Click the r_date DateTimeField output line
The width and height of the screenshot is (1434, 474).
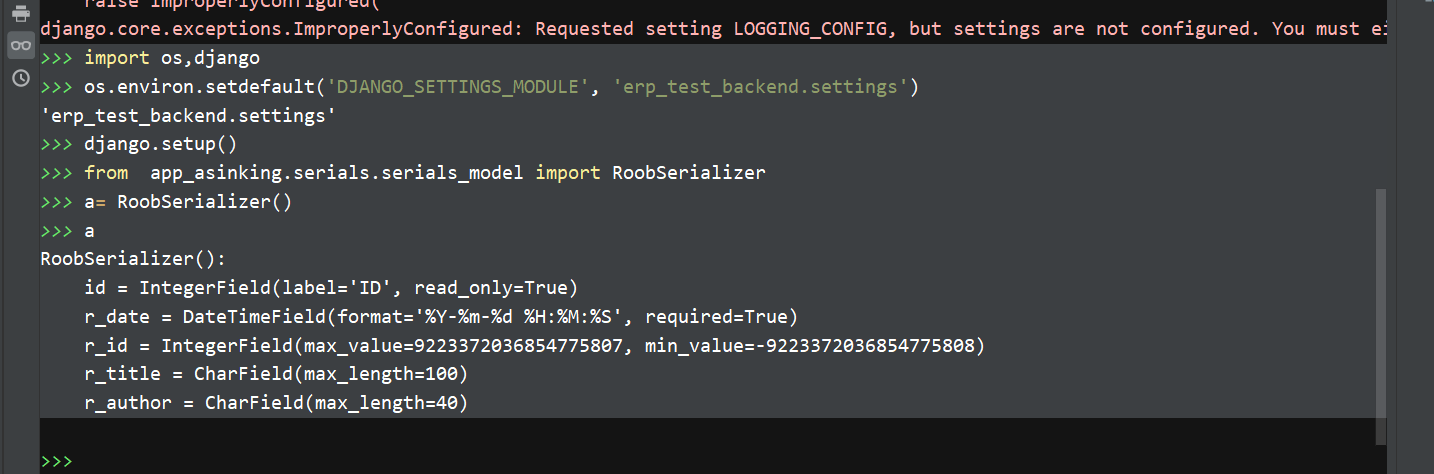pyautogui.click(x=440, y=317)
